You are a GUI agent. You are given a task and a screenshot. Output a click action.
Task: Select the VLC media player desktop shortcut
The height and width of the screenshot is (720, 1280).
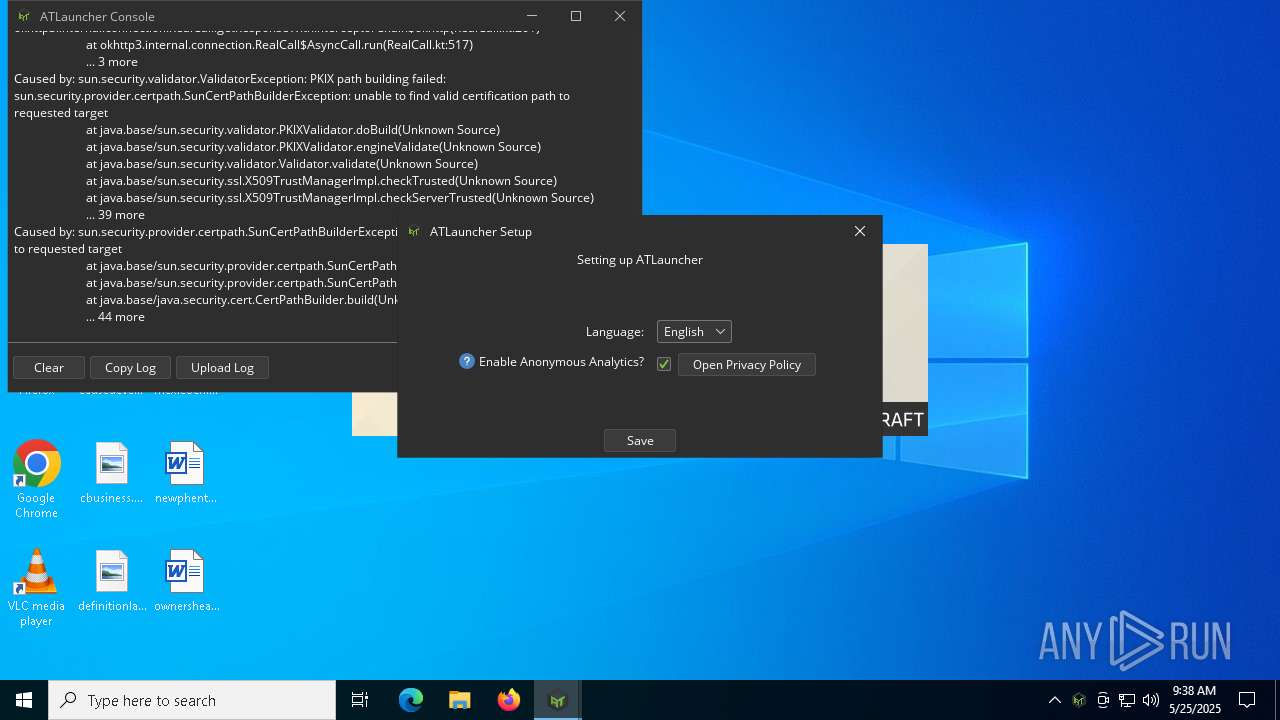pos(37,588)
